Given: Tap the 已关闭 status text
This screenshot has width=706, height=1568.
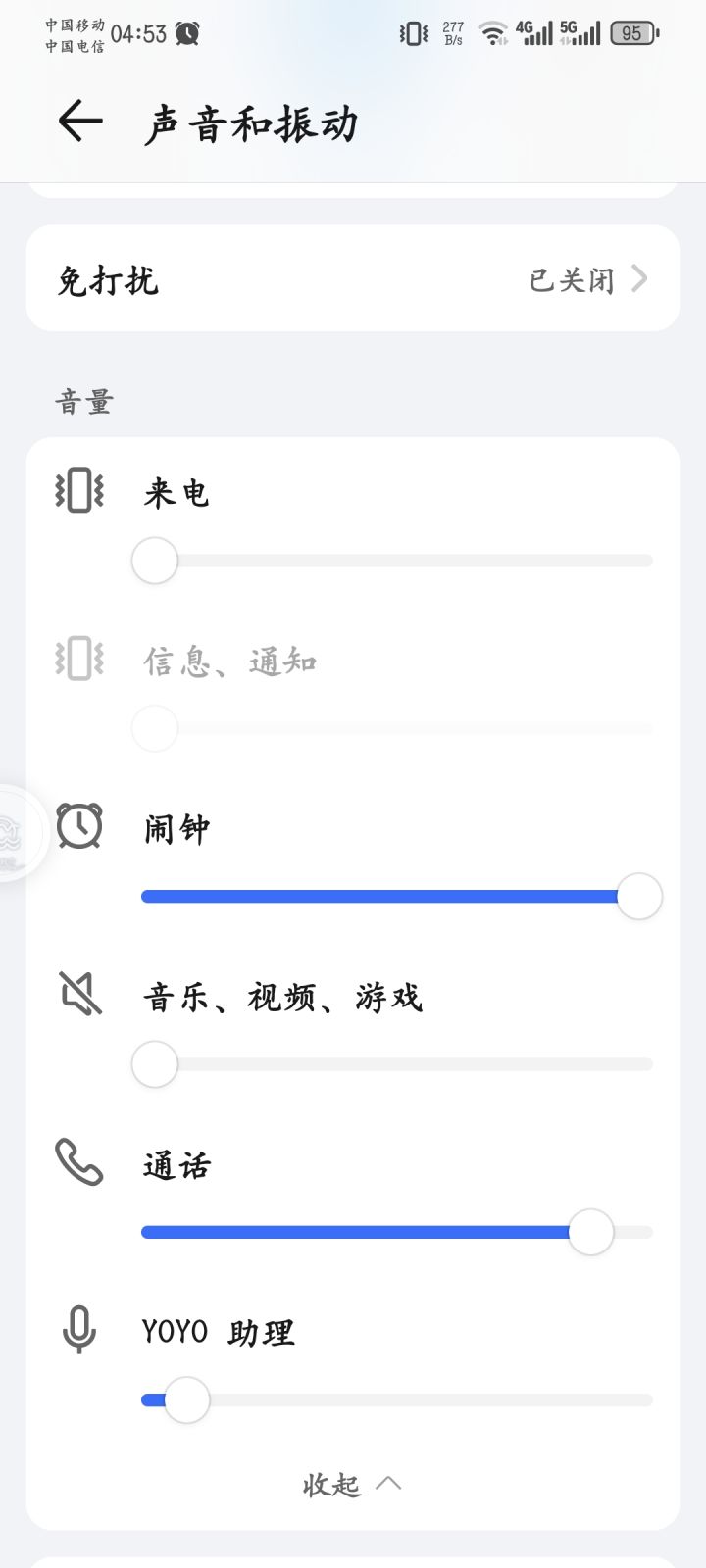Looking at the screenshot, I should [572, 280].
